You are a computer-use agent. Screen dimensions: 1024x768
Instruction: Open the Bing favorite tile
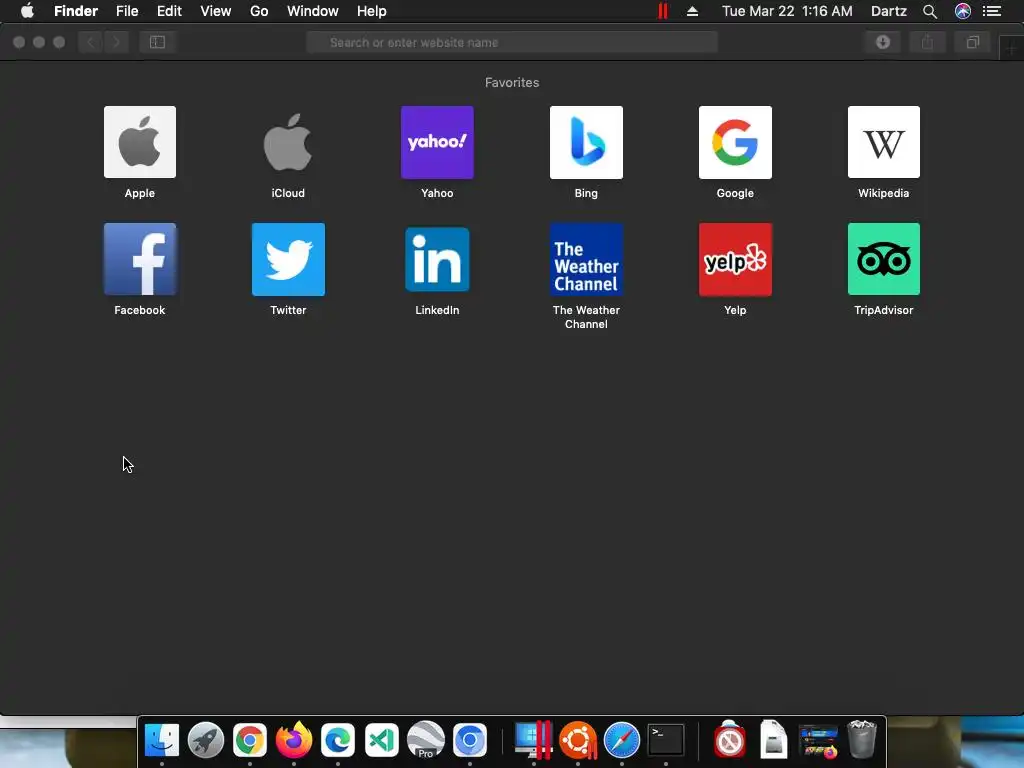pyautogui.click(x=586, y=142)
